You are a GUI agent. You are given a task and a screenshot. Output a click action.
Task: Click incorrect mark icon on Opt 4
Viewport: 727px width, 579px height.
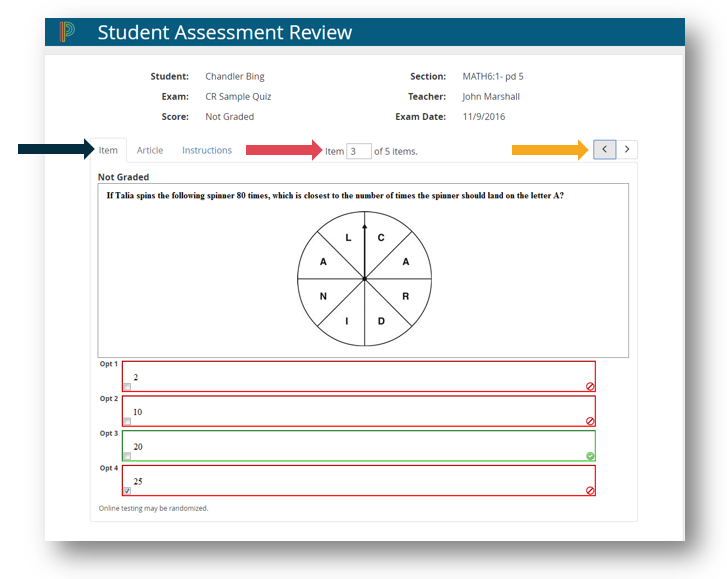pyautogui.click(x=590, y=490)
